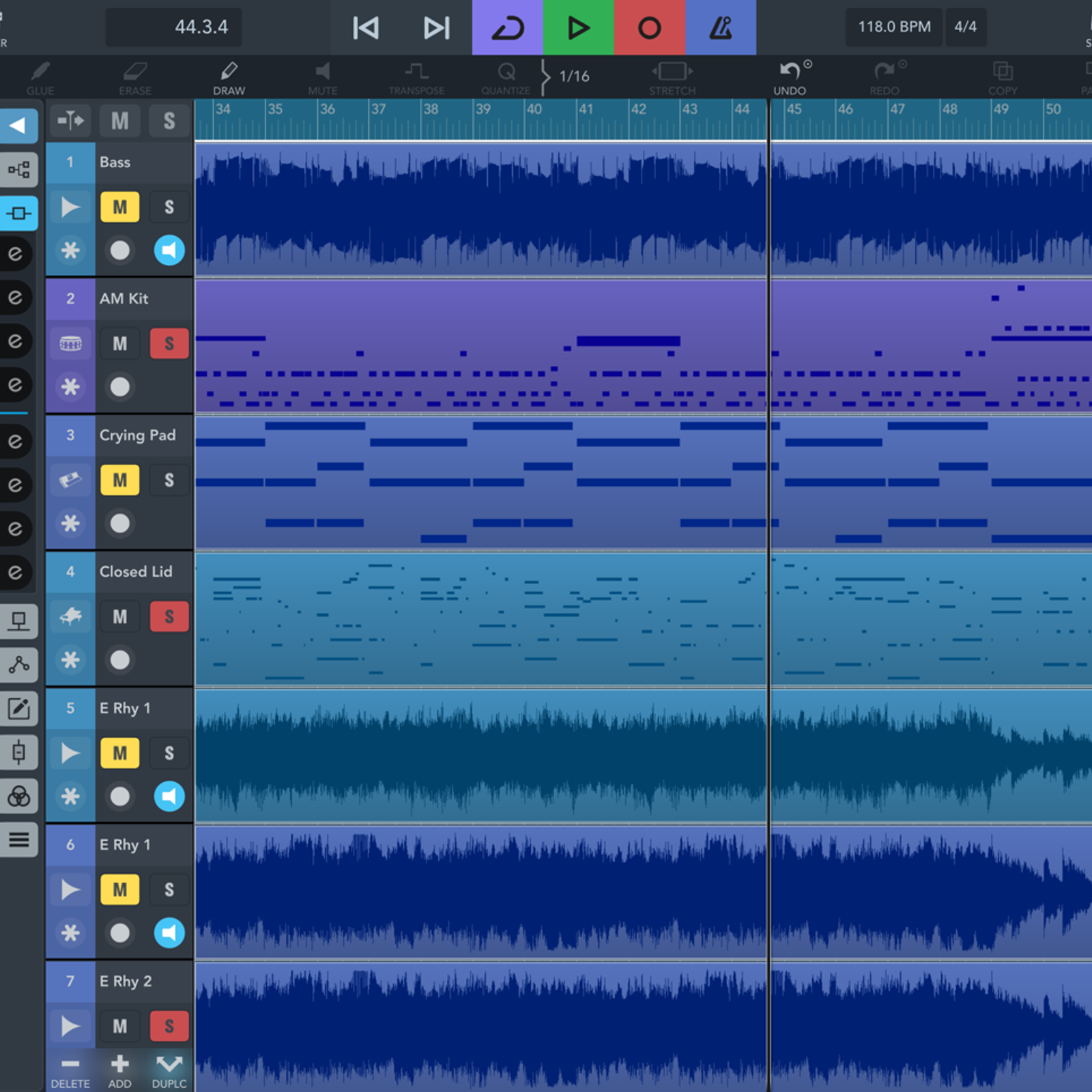The image size is (1092, 1092).
Task: Jump to next marker in transport
Action: point(437,27)
